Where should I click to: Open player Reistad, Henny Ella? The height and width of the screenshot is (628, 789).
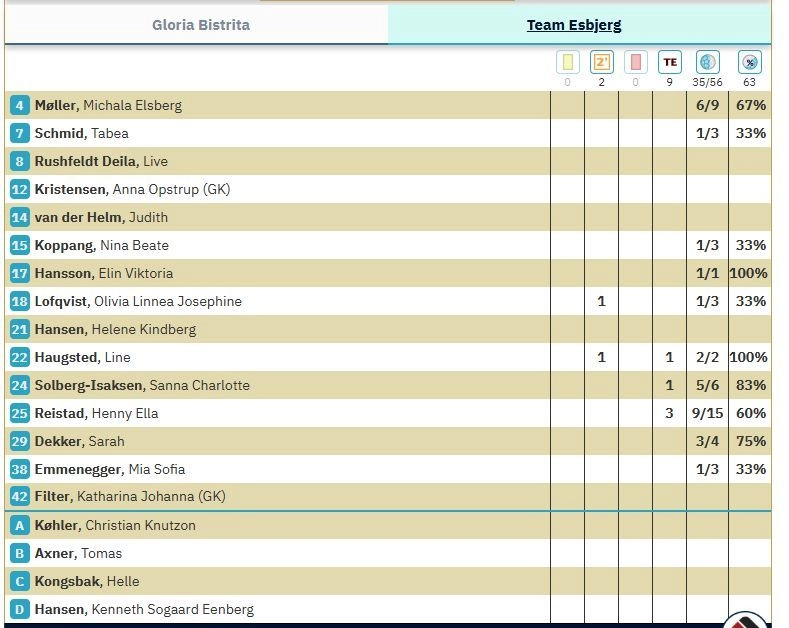pyautogui.click(x=96, y=413)
